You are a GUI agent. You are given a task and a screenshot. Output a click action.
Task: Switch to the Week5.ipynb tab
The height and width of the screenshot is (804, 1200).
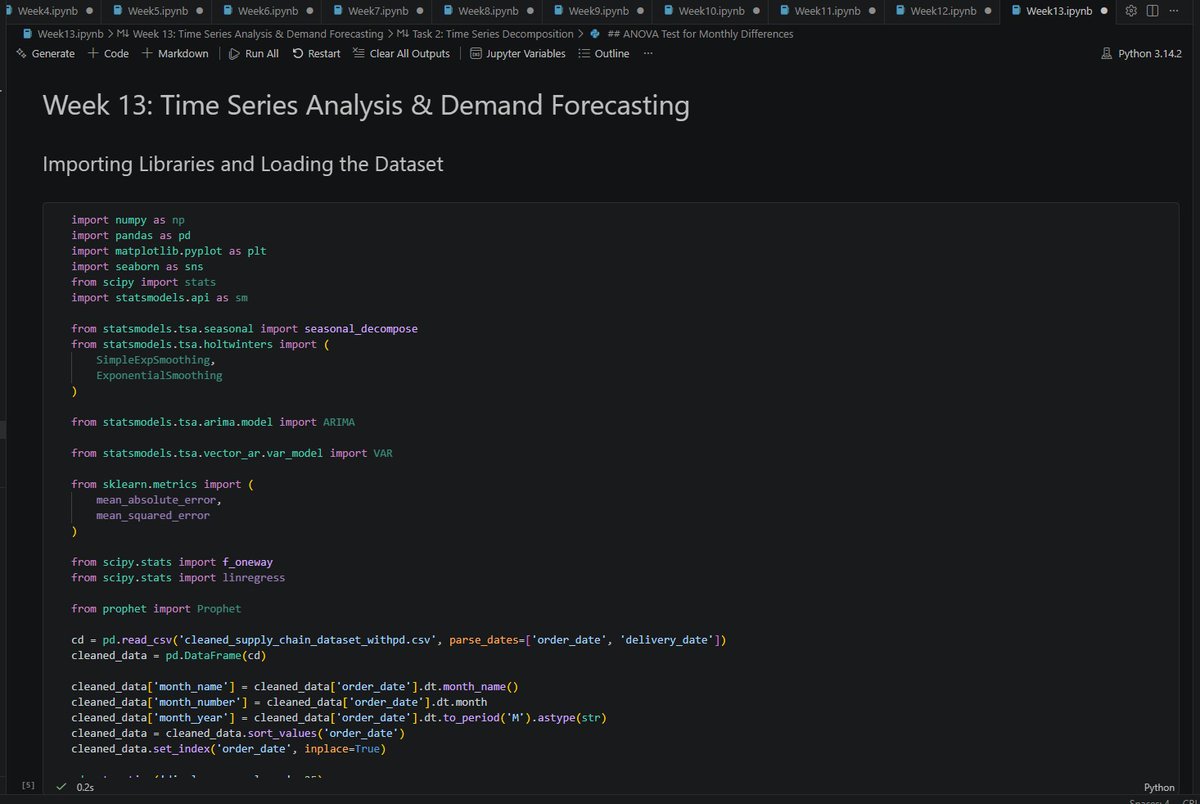pos(157,11)
